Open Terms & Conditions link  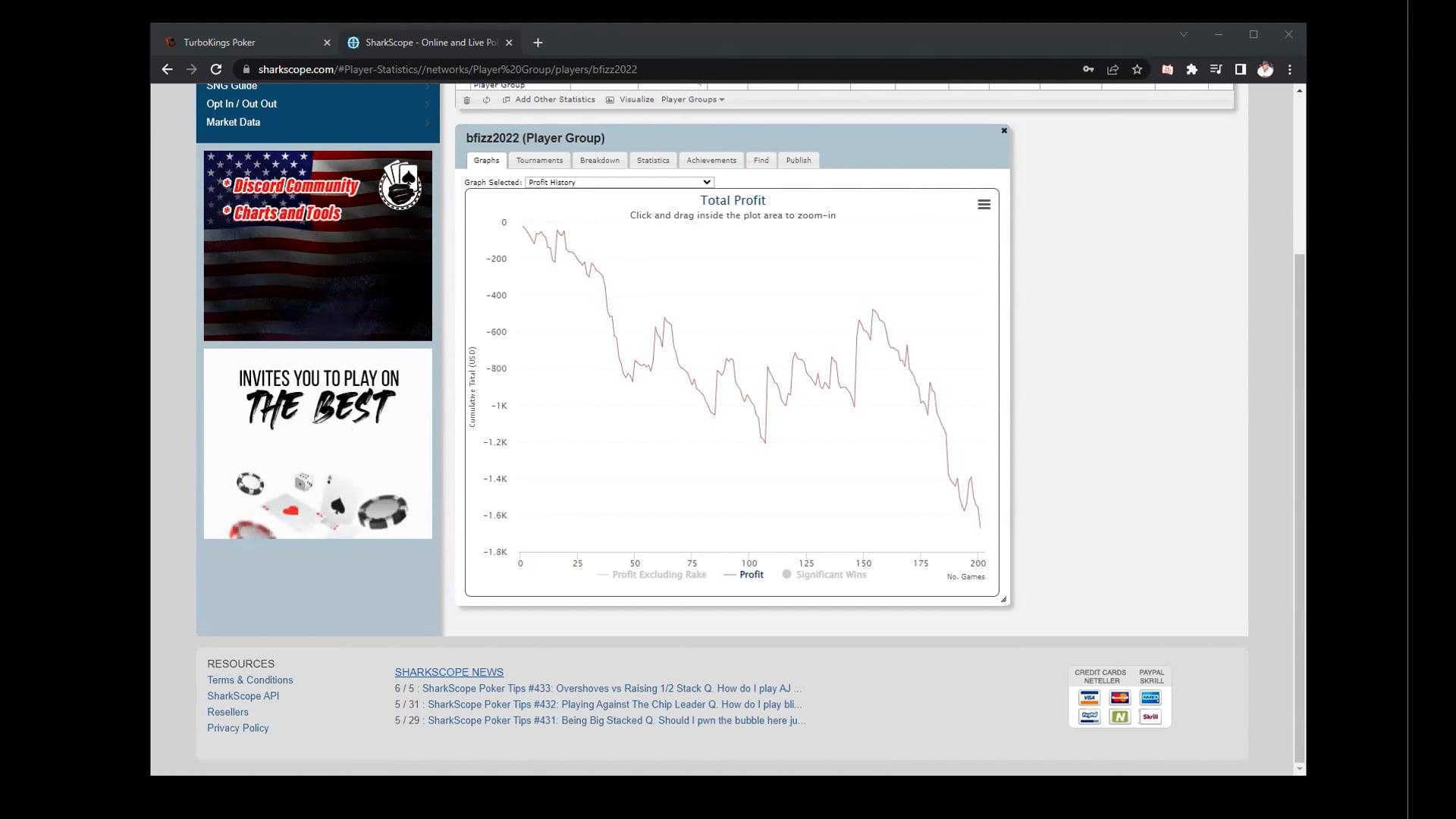tap(249, 680)
